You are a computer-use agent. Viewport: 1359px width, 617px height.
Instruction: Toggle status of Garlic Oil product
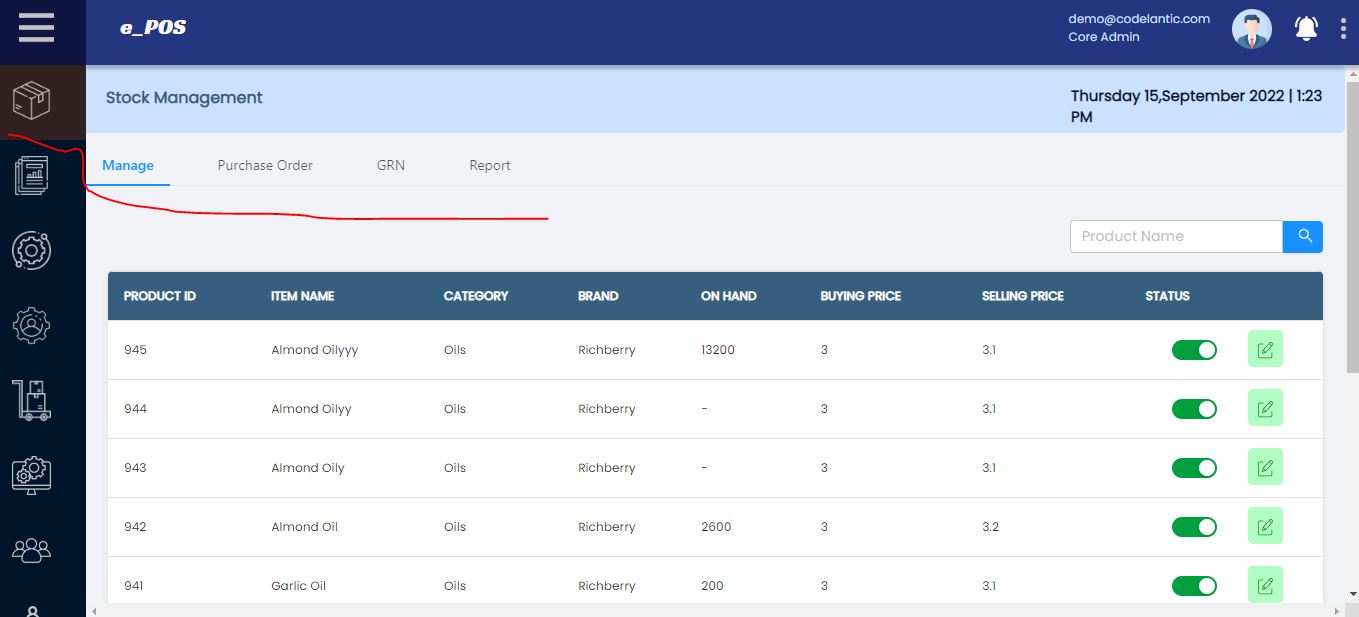[x=1194, y=586]
